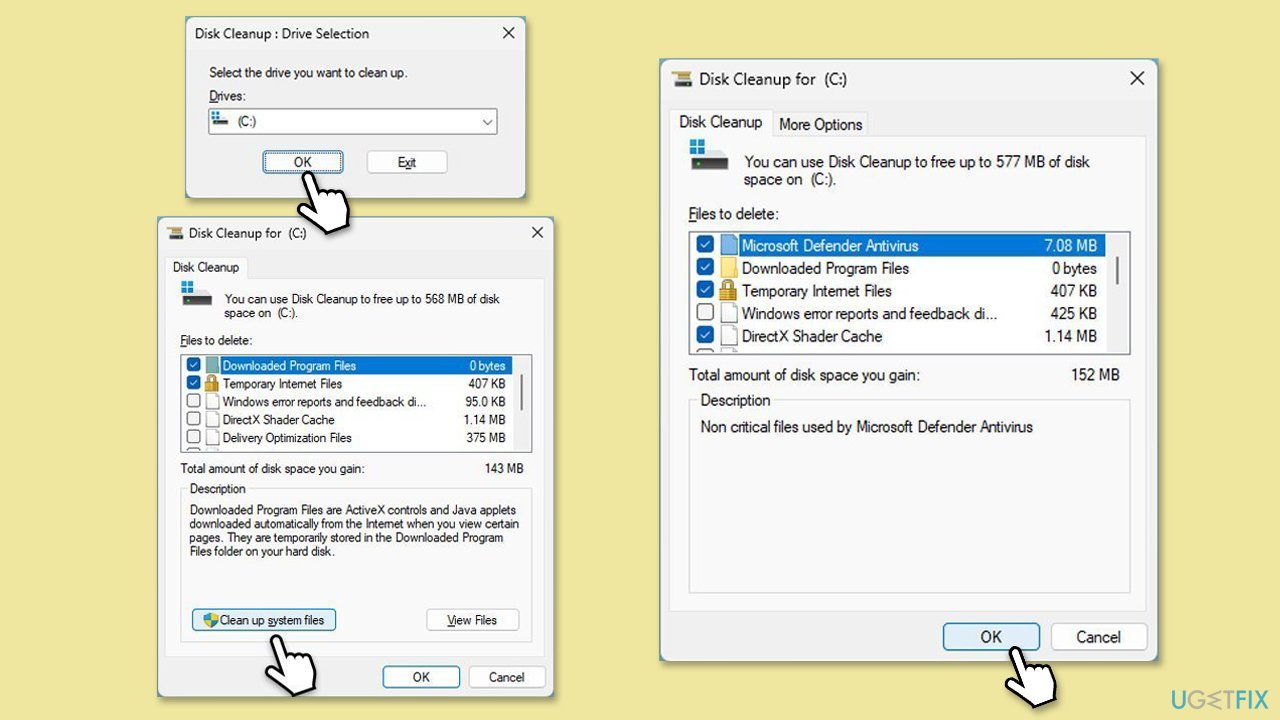Enable Windows error reports checkbox in right dialog
Viewport: 1280px width, 720px height.
click(x=705, y=314)
